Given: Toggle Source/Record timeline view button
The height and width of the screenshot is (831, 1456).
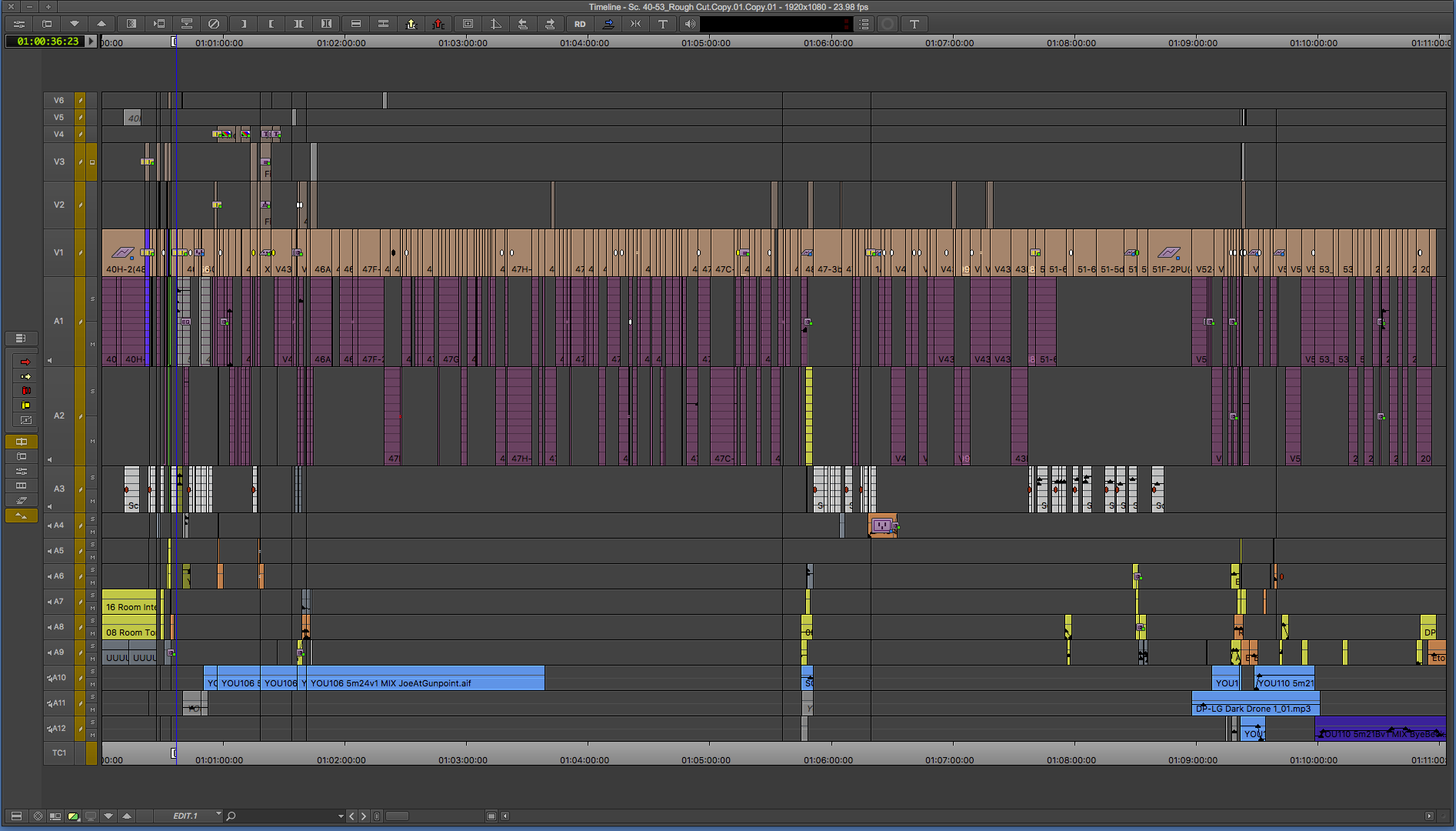Looking at the screenshot, I should pos(55,816).
